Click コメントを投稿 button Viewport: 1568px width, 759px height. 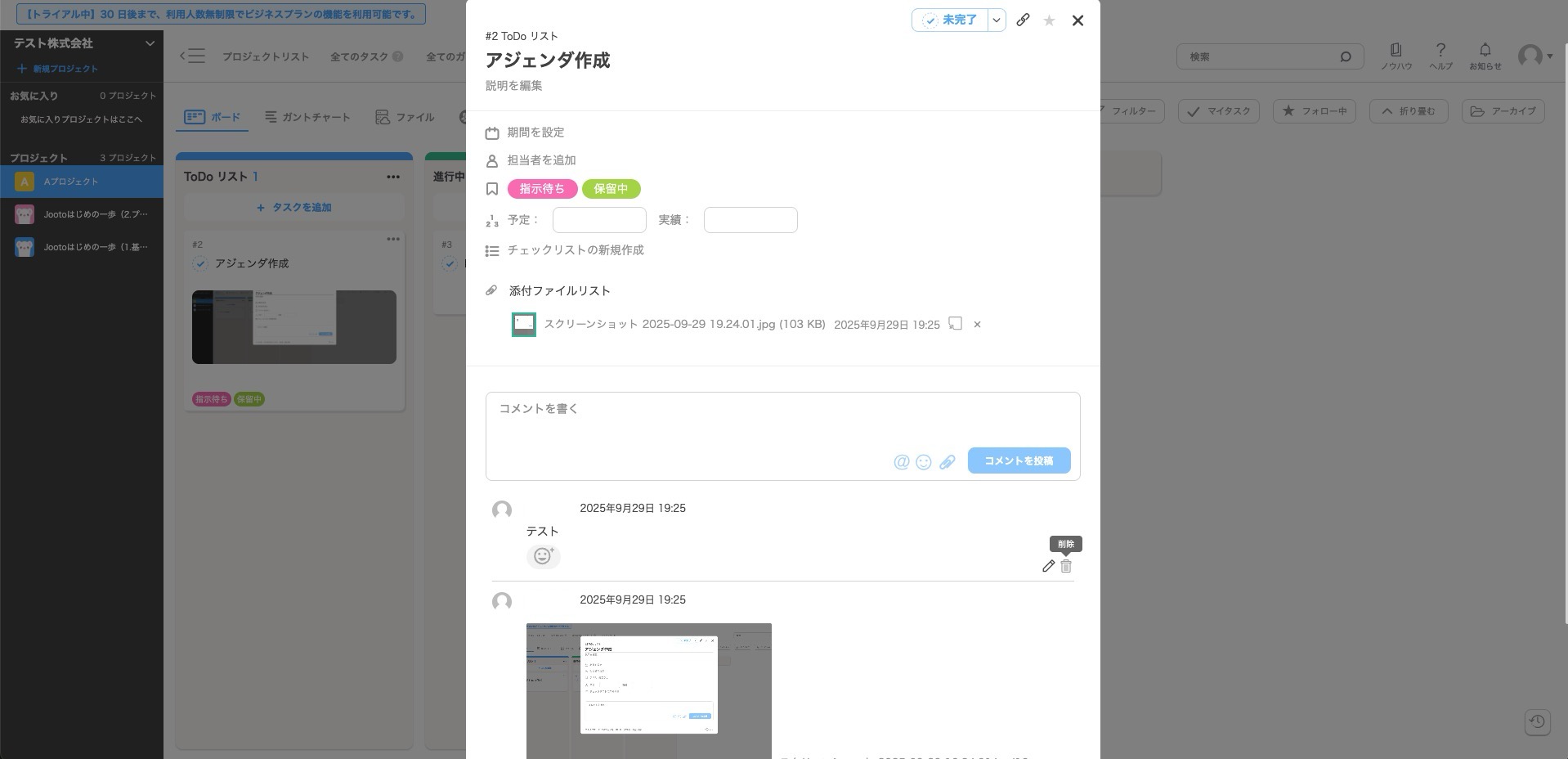(x=1019, y=460)
